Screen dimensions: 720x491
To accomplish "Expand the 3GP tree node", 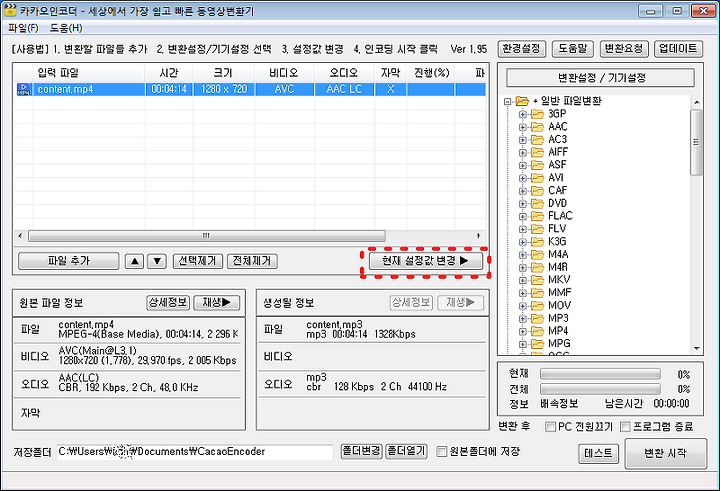I will pyautogui.click(x=523, y=114).
